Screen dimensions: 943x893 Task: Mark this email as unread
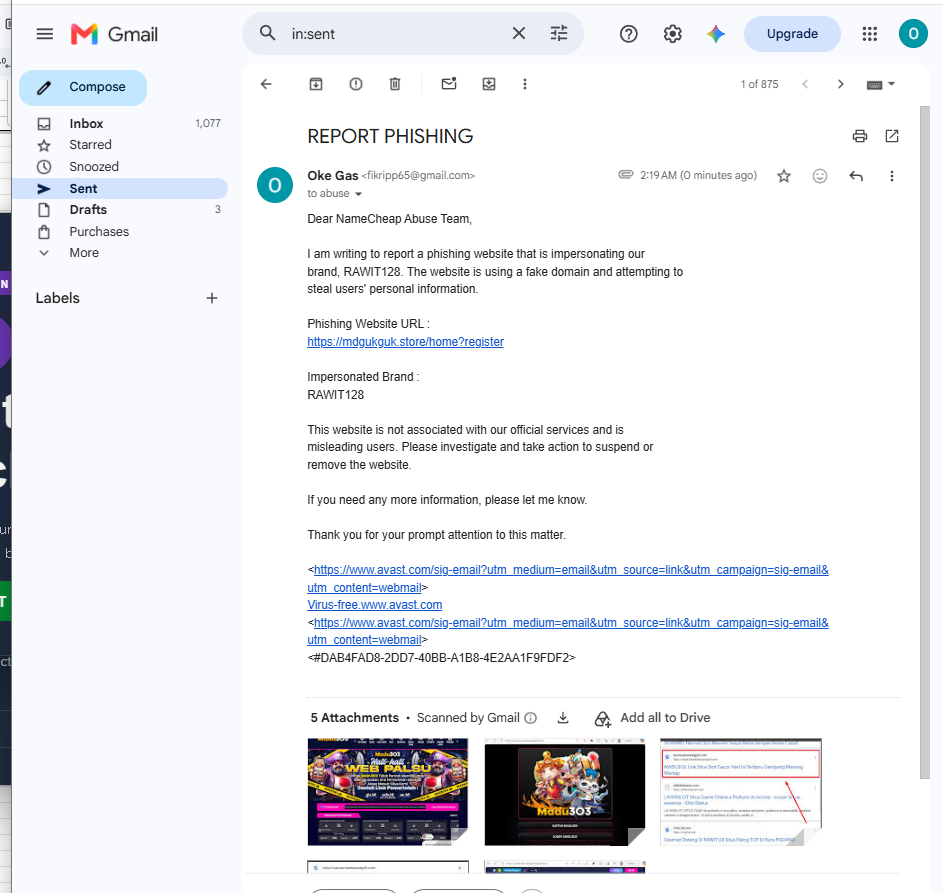[449, 84]
